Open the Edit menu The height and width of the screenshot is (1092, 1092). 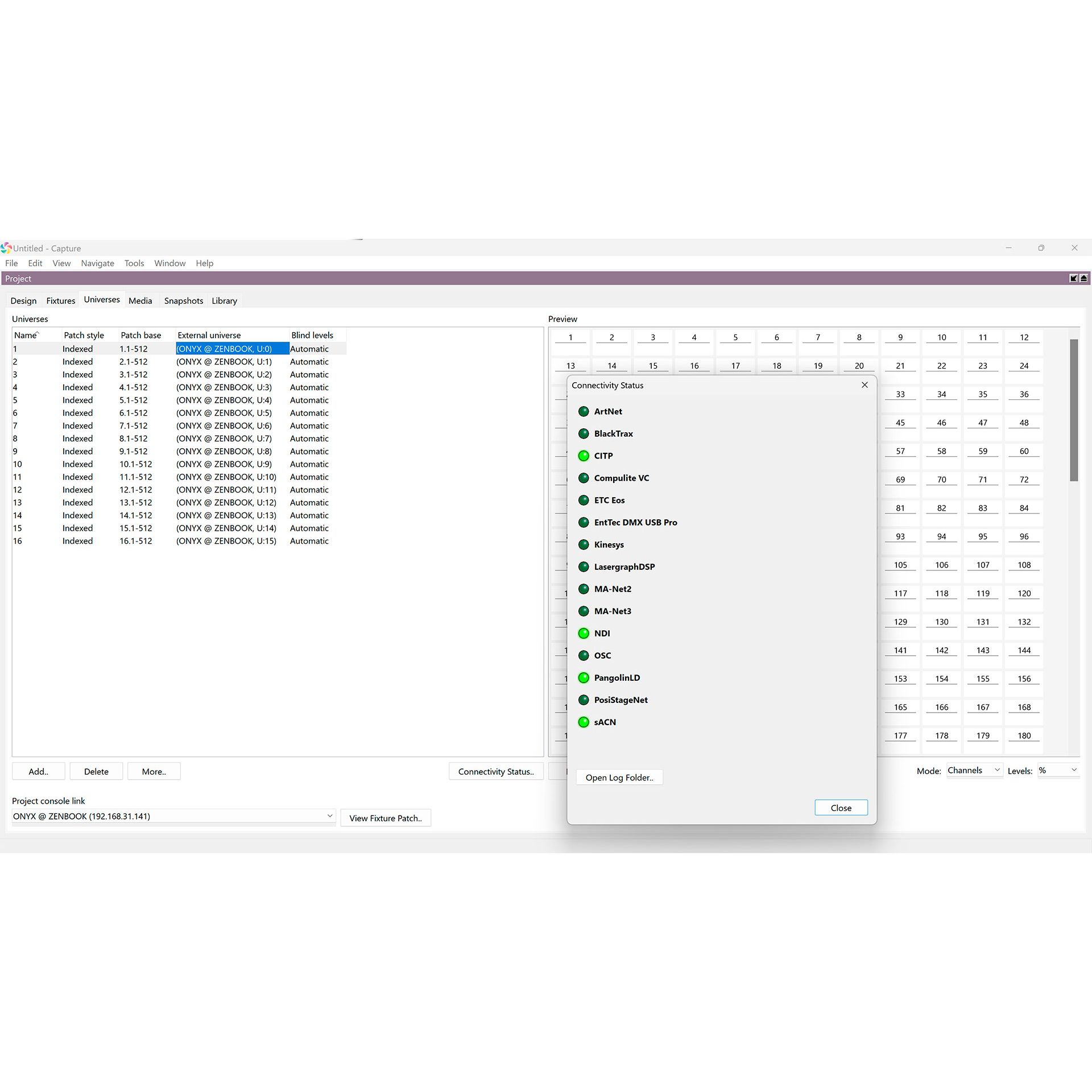point(35,263)
